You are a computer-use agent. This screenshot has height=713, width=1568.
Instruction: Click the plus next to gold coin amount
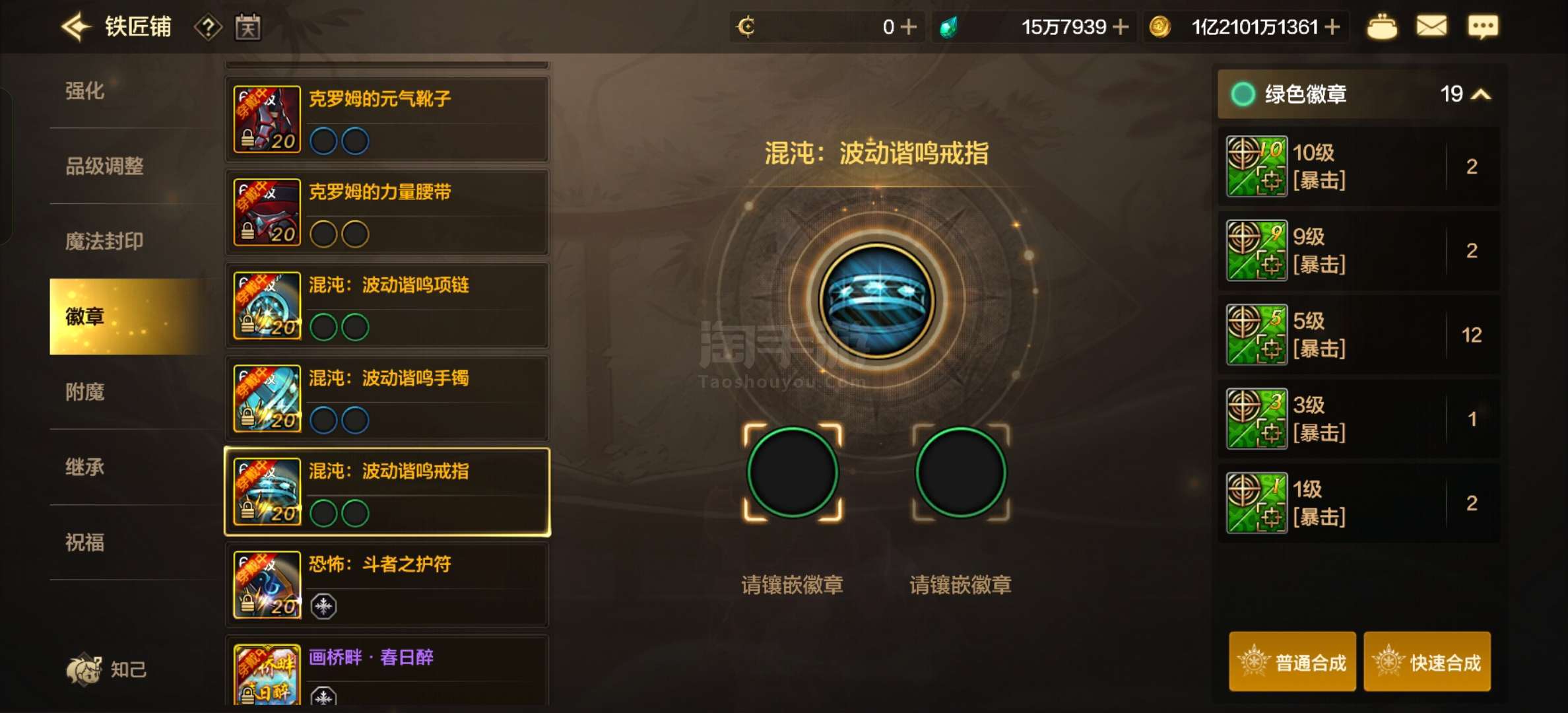click(x=1332, y=27)
